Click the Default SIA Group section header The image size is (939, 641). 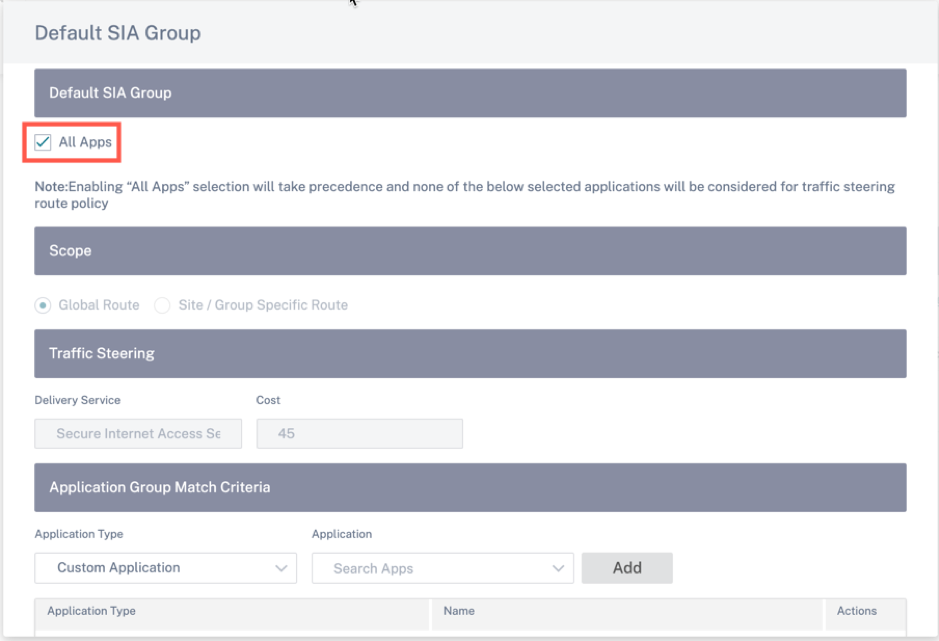(470, 93)
